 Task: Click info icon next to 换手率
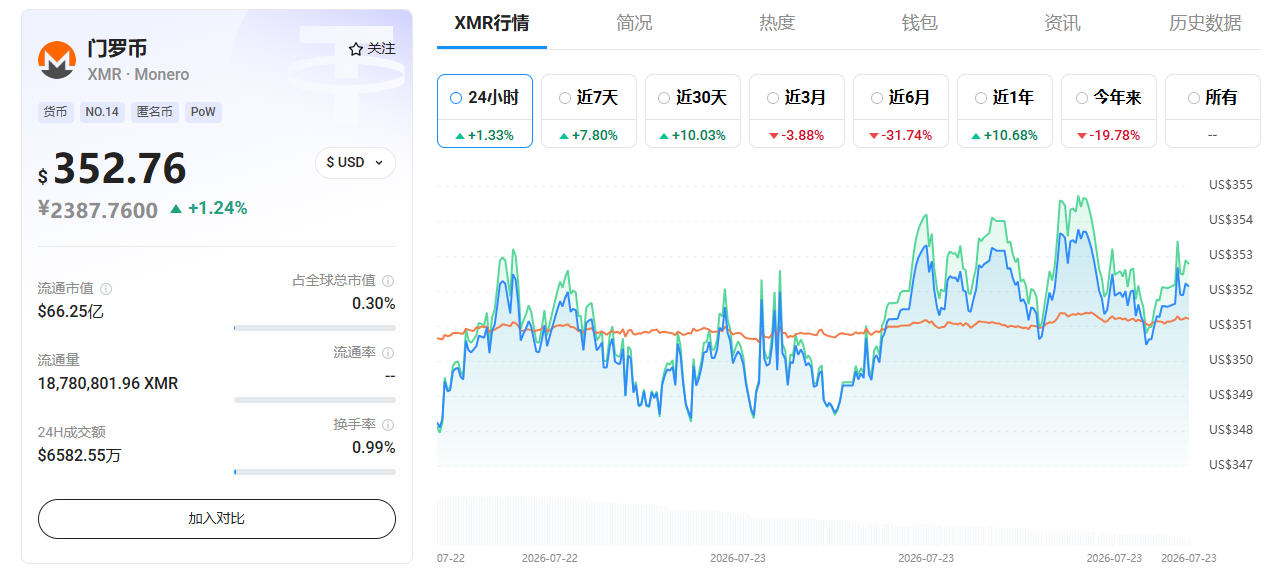click(388, 425)
